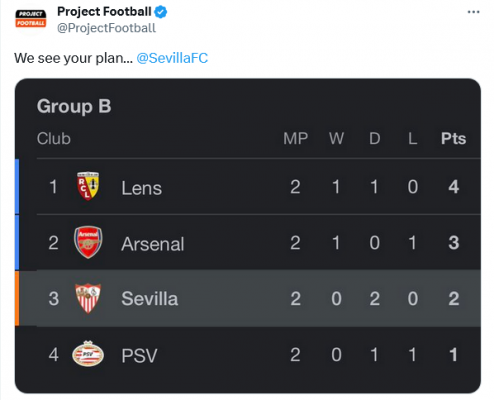Click the Group B table title
The image size is (494, 400).
click(74, 106)
